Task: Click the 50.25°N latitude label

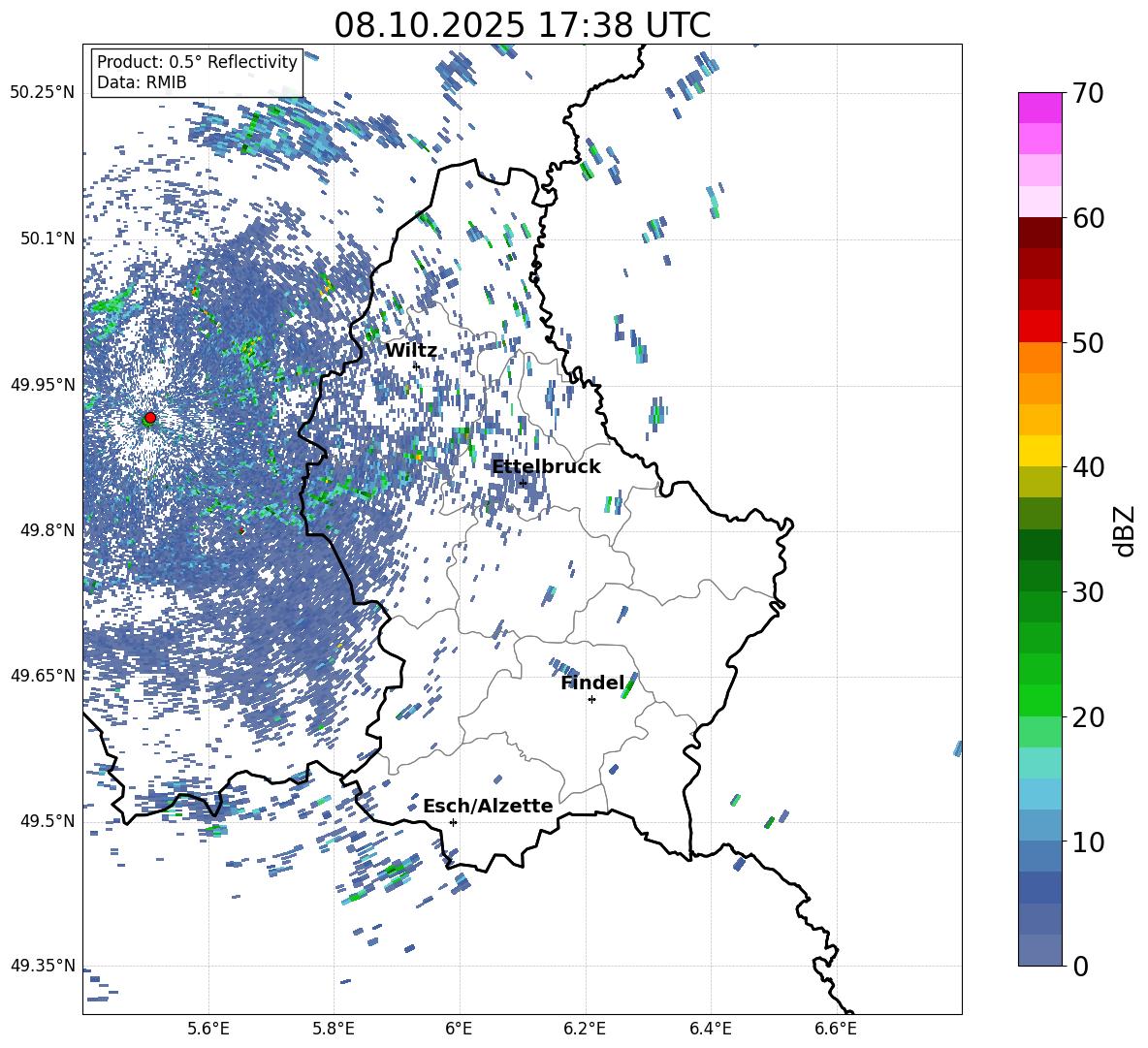Action: click(44, 93)
